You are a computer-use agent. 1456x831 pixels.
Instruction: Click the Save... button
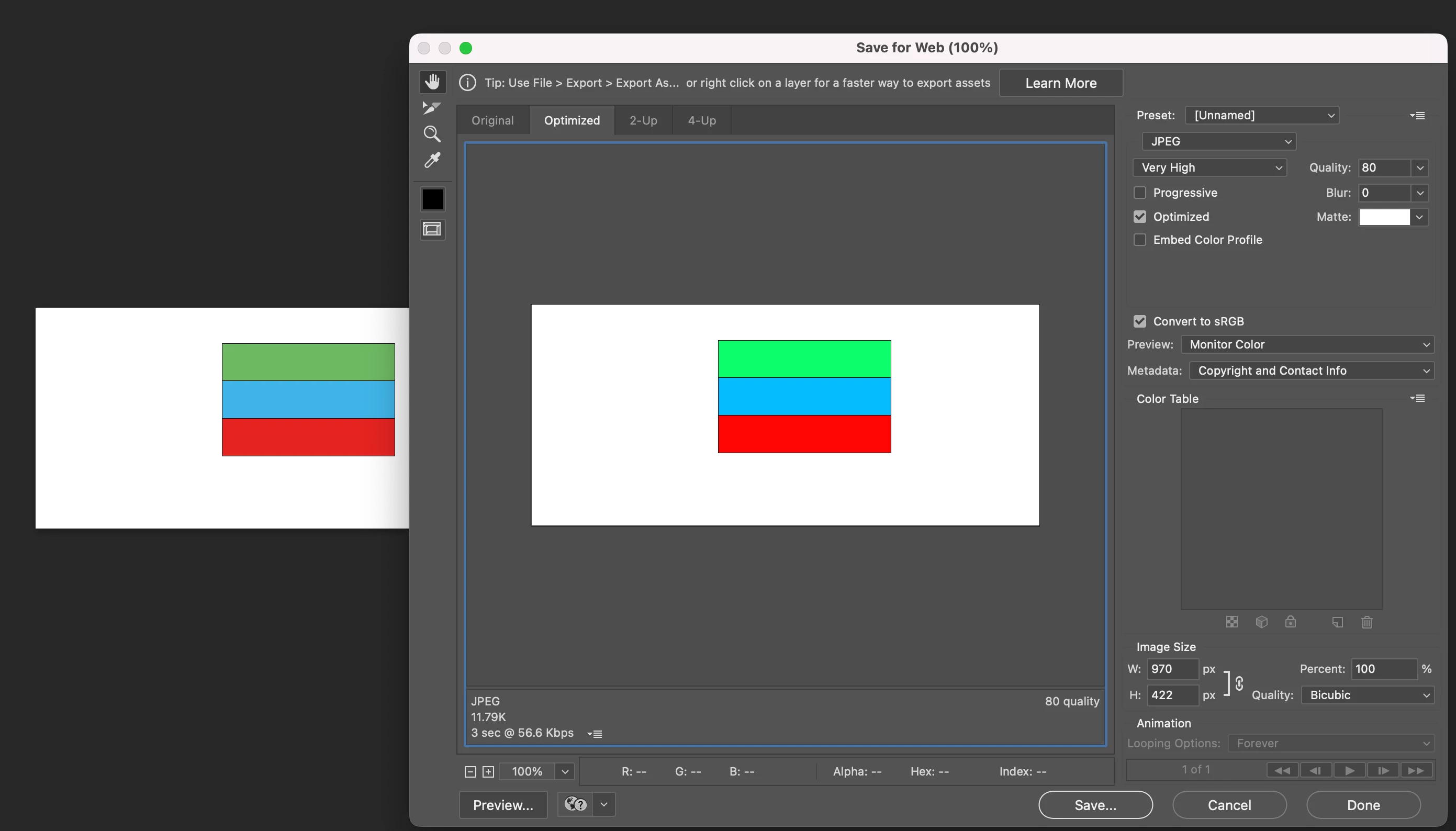[1095, 805]
